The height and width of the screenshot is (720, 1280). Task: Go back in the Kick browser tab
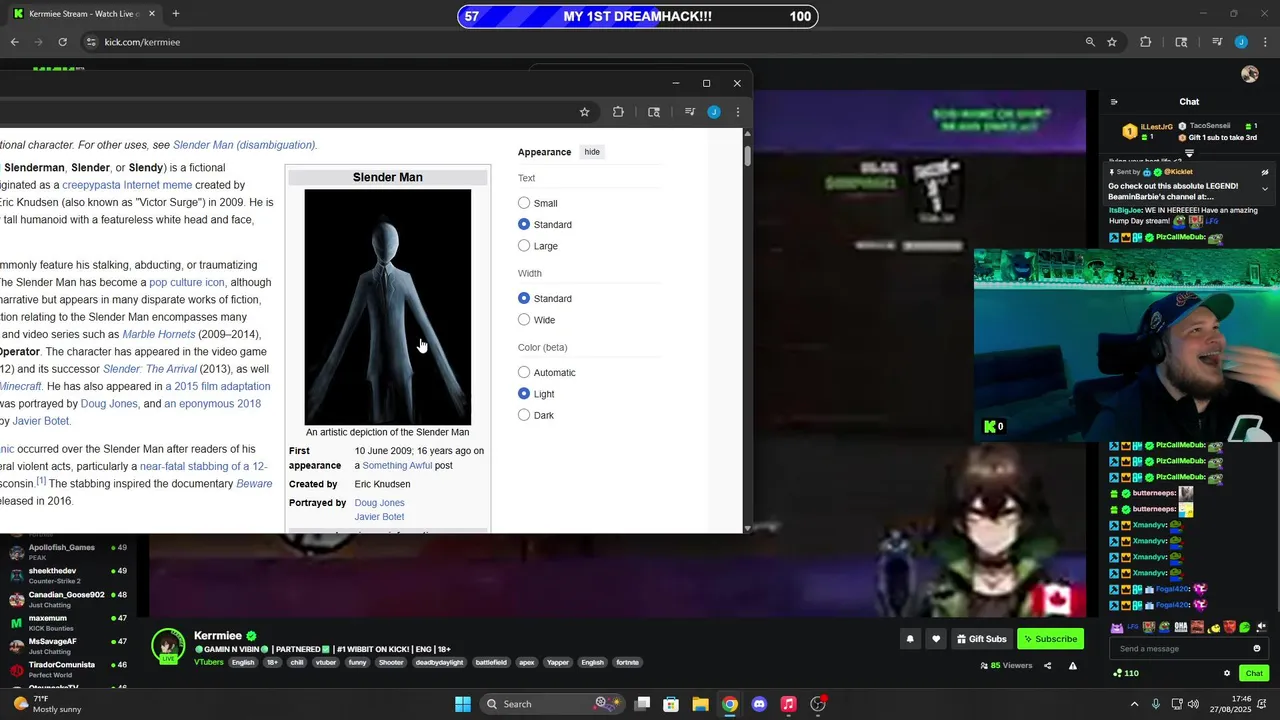click(14, 42)
